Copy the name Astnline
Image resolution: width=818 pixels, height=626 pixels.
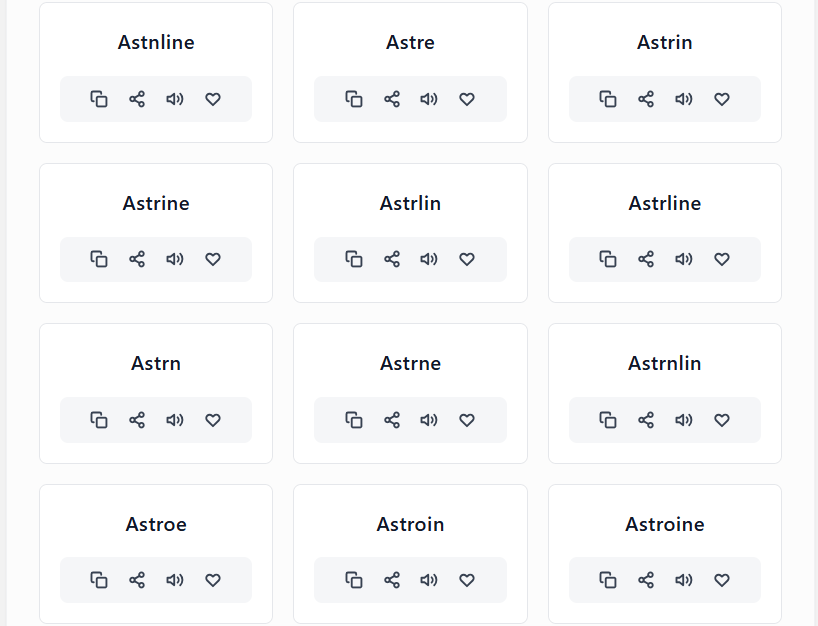click(x=99, y=99)
